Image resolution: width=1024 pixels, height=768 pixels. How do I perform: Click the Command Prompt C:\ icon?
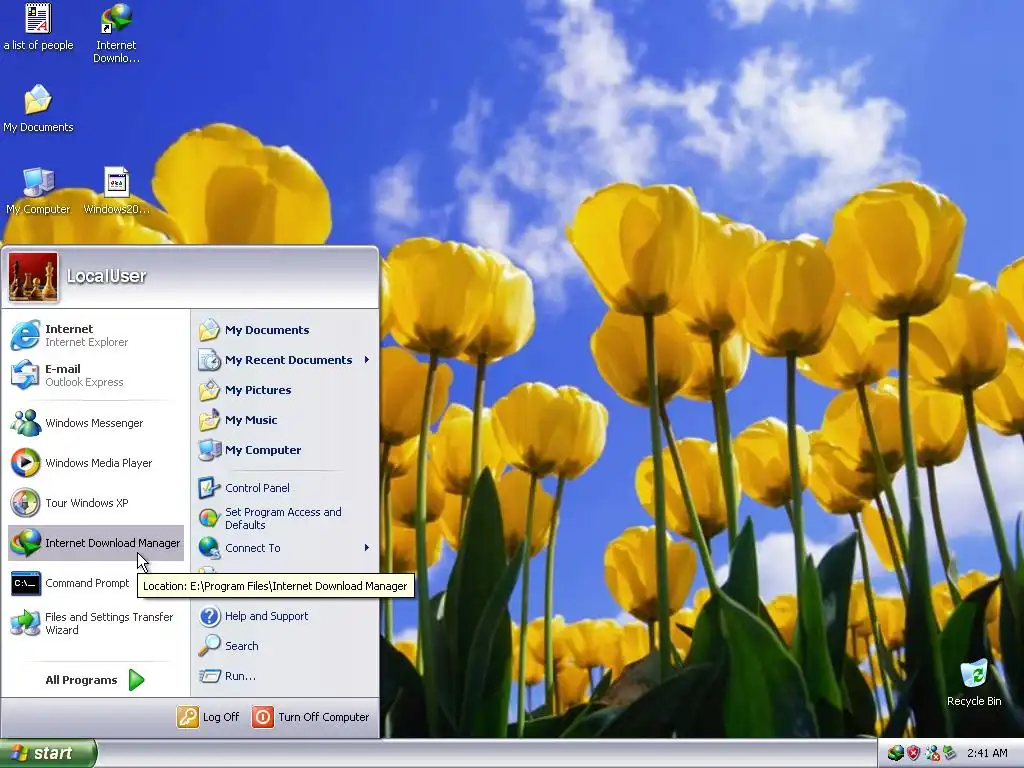pos(25,583)
